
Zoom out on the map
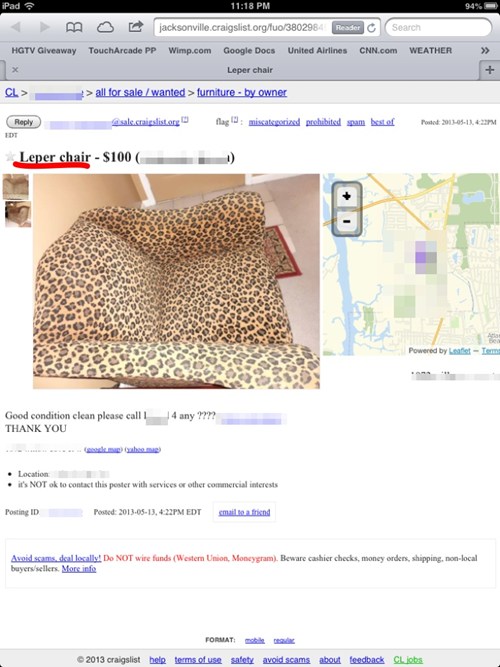(347, 221)
